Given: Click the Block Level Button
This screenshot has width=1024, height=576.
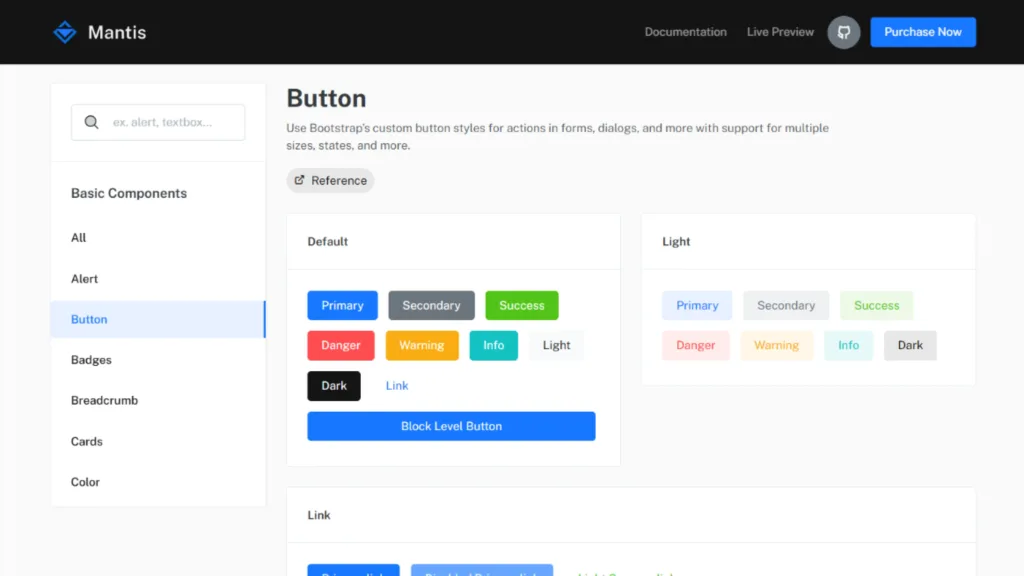Looking at the screenshot, I should pos(451,425).
